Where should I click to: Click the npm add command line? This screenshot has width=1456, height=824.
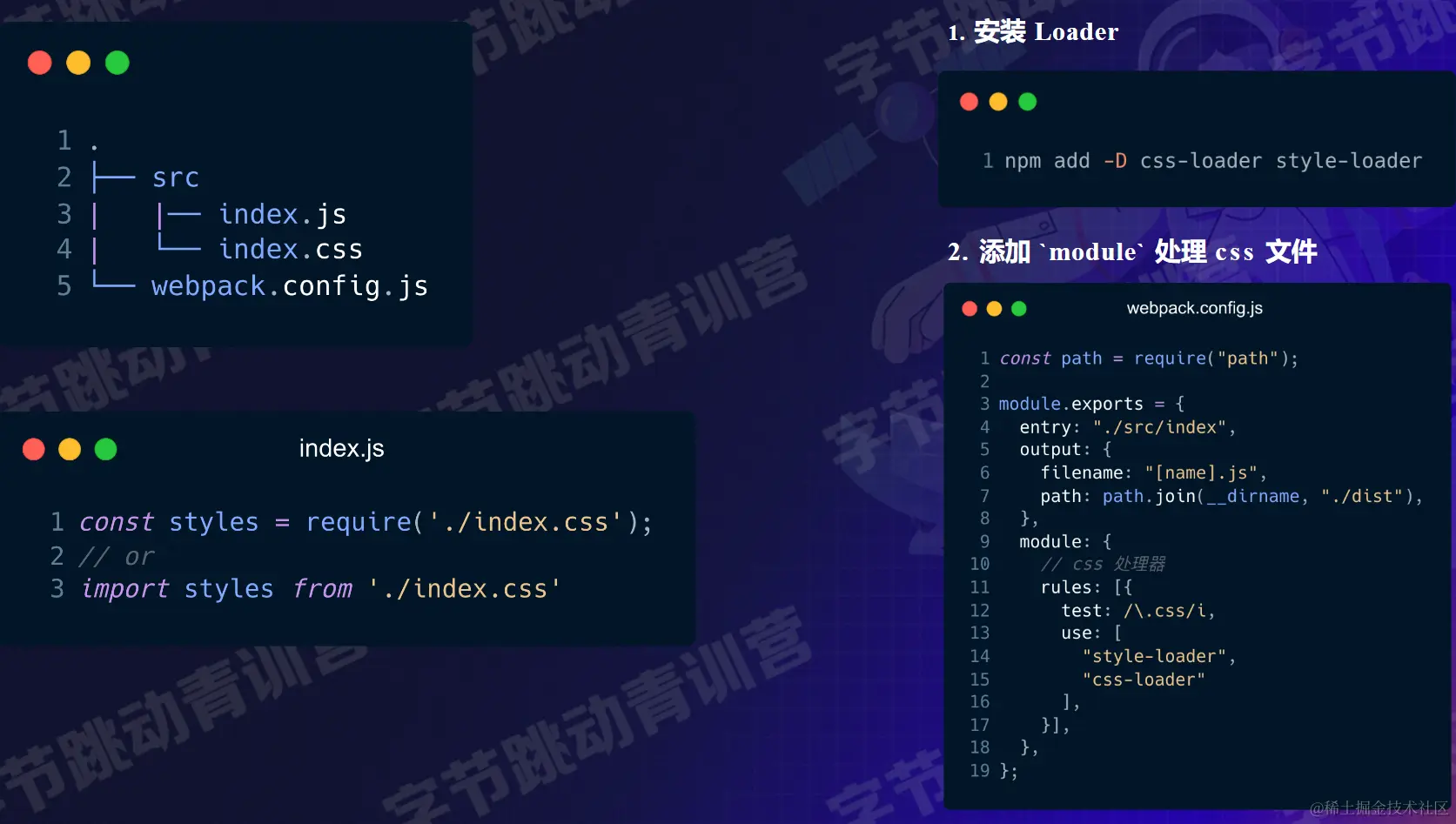[x=1213, y=161]
